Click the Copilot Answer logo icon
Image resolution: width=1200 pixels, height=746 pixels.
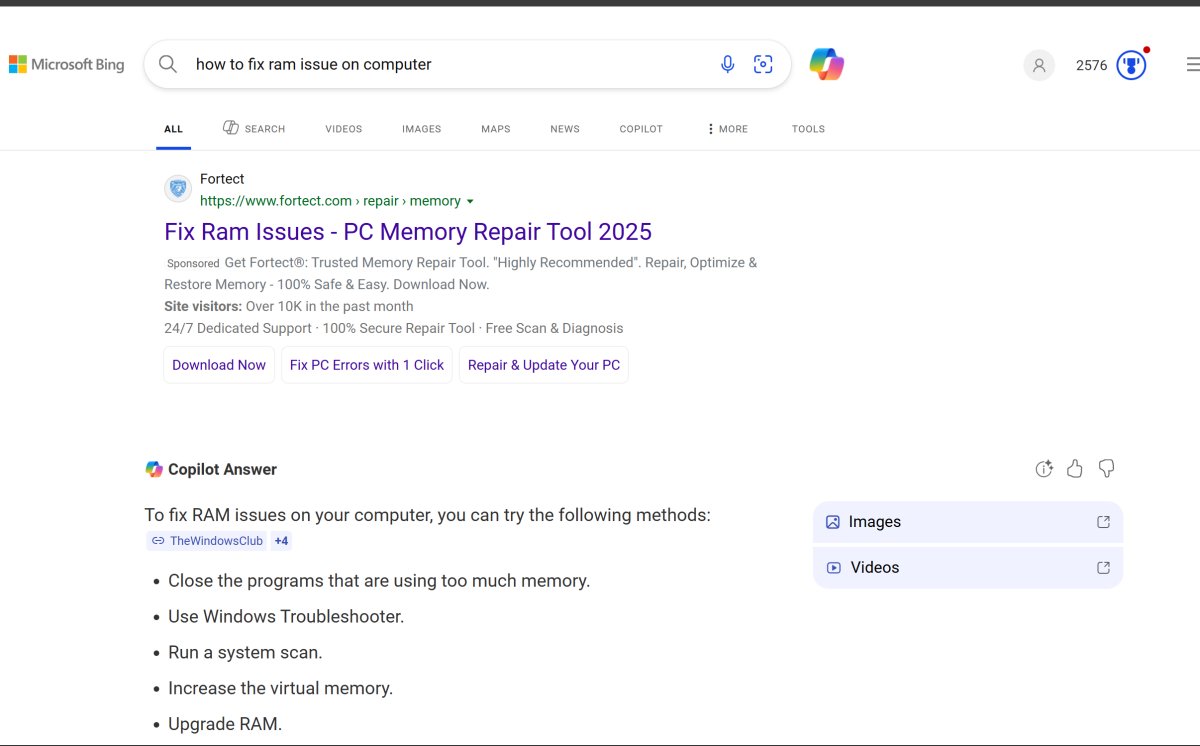click(x=154, y=469)
